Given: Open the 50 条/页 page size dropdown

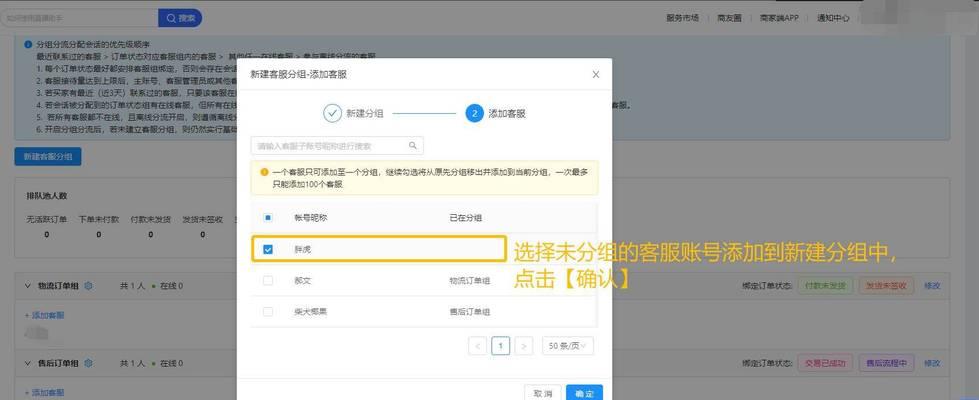Looking at the screenshot, I should (567, 346).
